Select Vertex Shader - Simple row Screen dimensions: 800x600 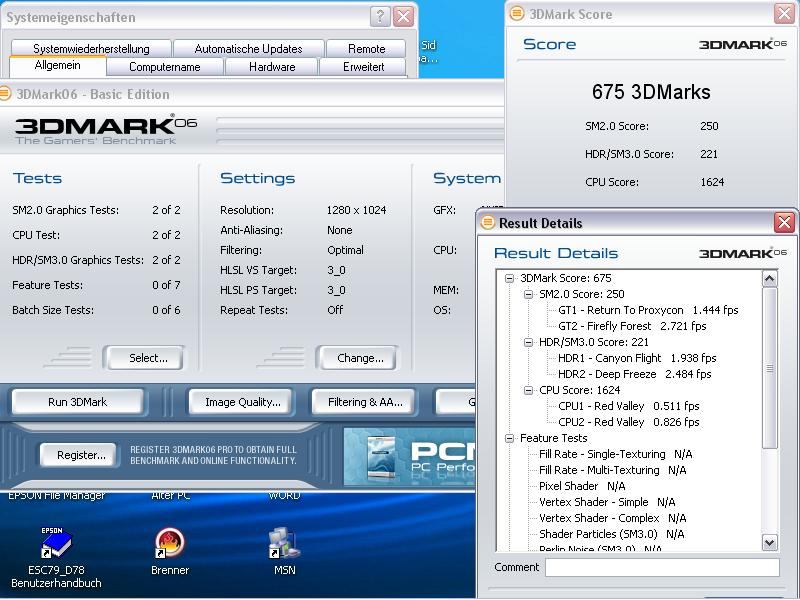click(x=607, y=502)
